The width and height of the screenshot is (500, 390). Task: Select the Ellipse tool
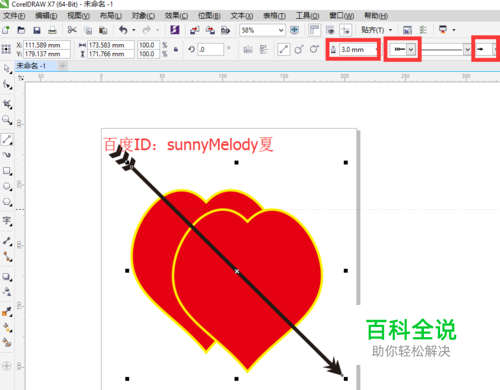coord(7,187)
